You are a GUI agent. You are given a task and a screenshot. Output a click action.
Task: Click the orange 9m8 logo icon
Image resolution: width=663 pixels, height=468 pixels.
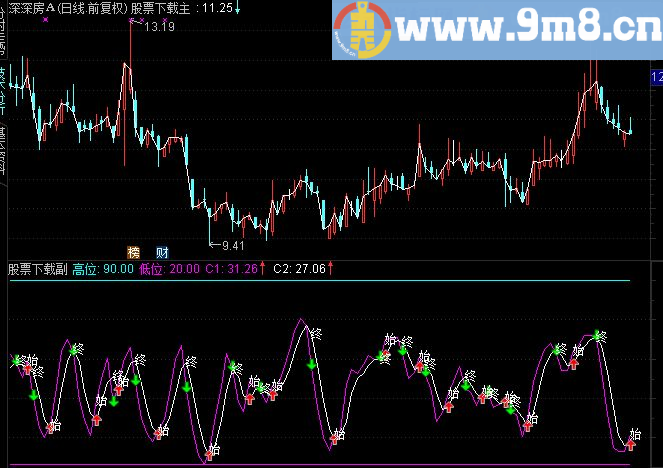click(360, 30)
